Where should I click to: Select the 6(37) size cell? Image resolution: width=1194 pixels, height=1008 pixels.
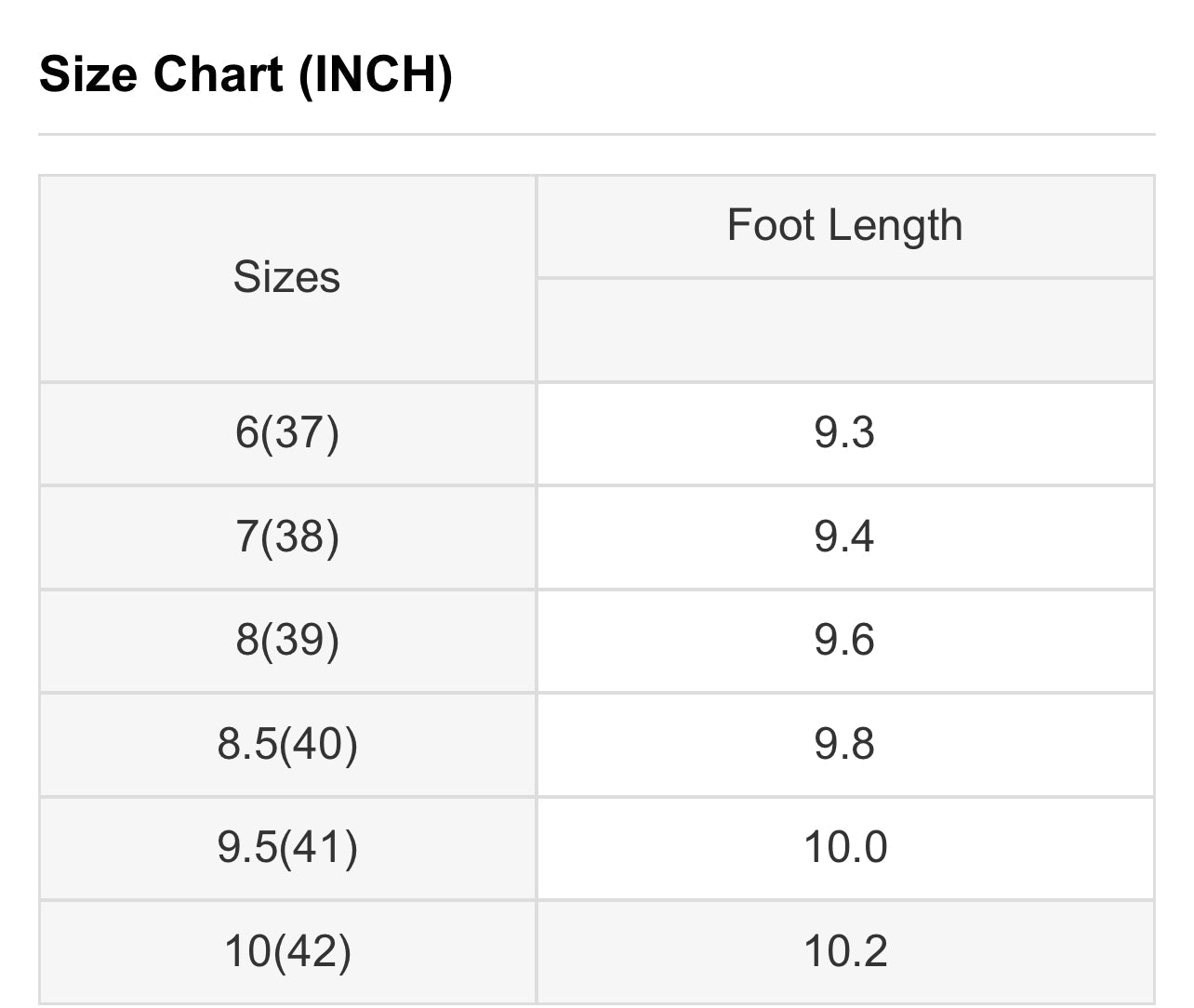click(286, 432)
